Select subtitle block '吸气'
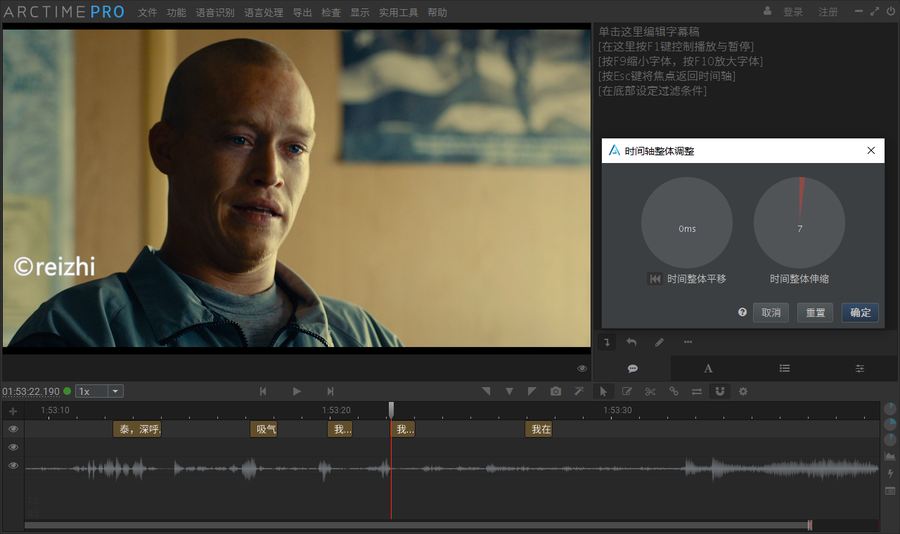Image resolution: width=900 pixels, height=534 pixels. tap(264, 429)
